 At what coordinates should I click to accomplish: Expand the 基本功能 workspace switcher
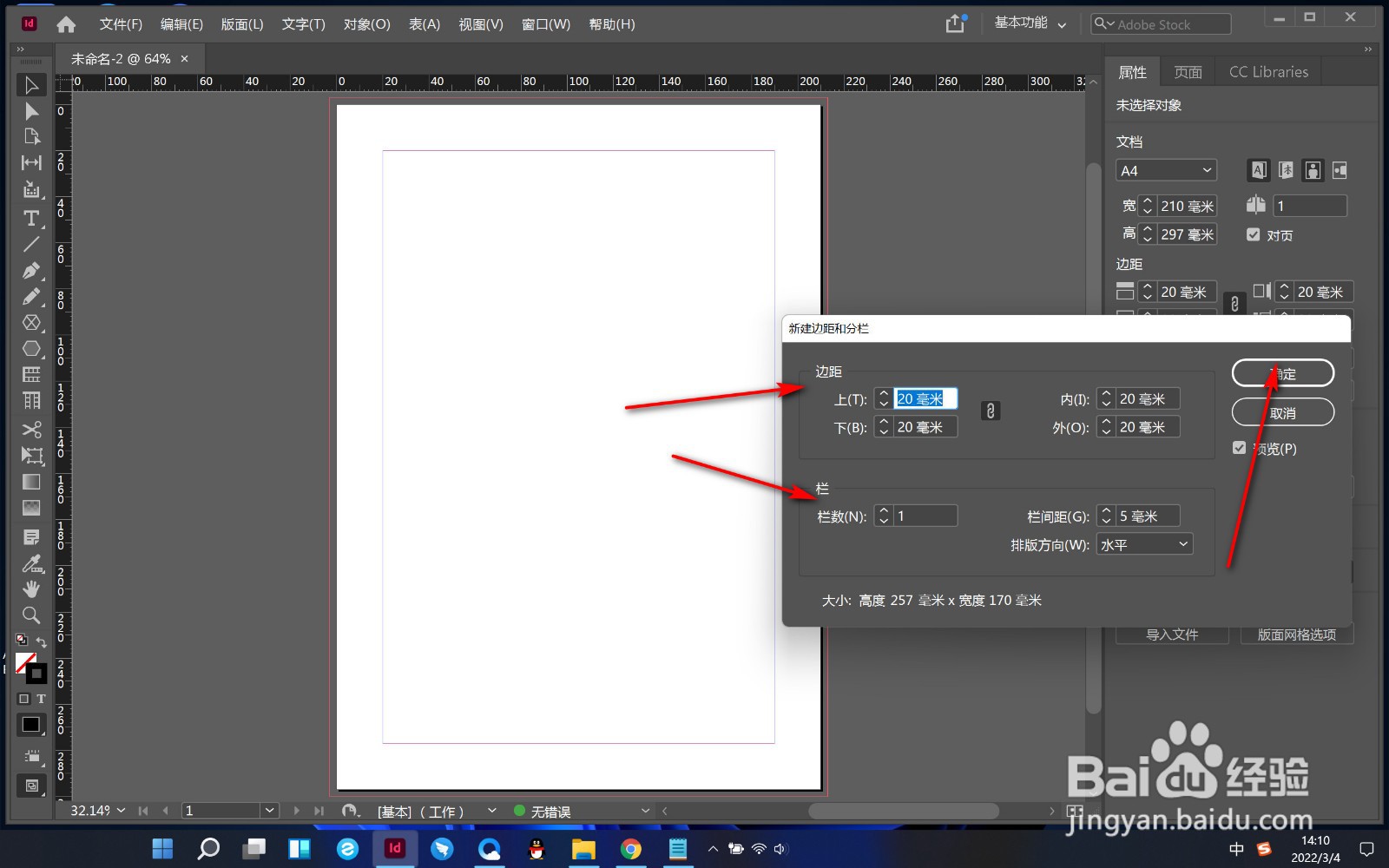1030,23
